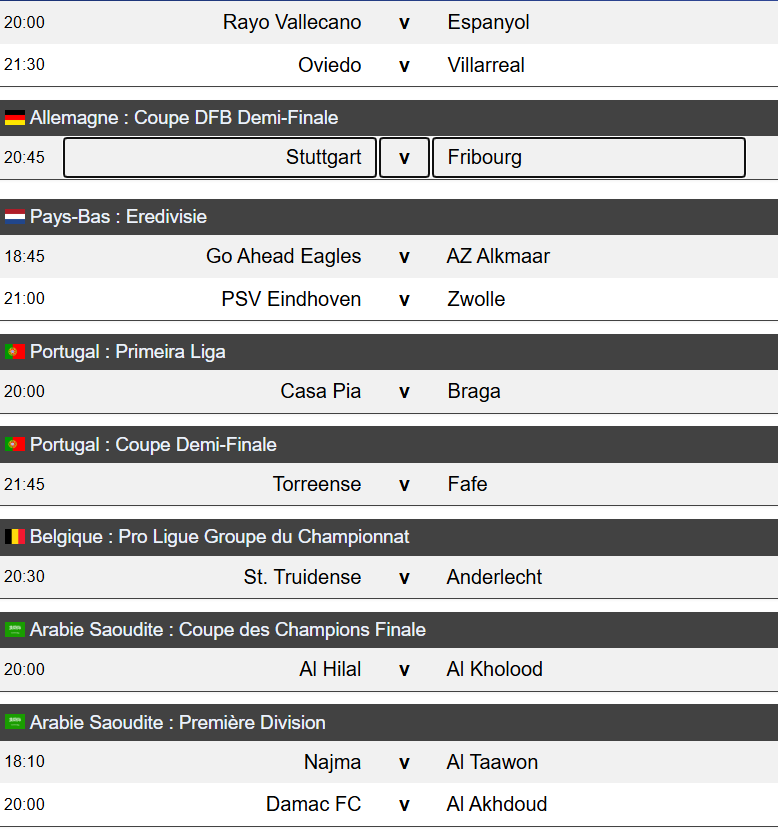778x830 pixels.
Task: Click the Saudi flag beside Coupe des Champions
Action: [15, 630]
